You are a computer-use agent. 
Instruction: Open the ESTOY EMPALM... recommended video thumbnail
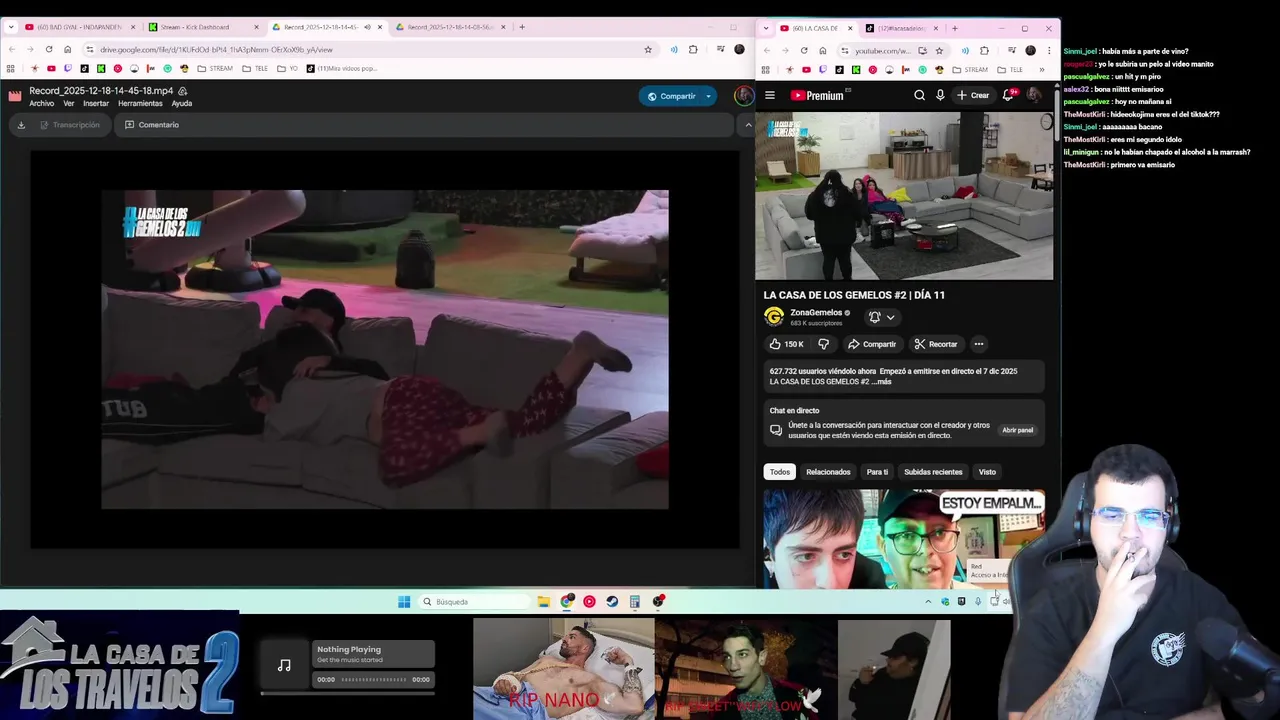click(904, 539)
